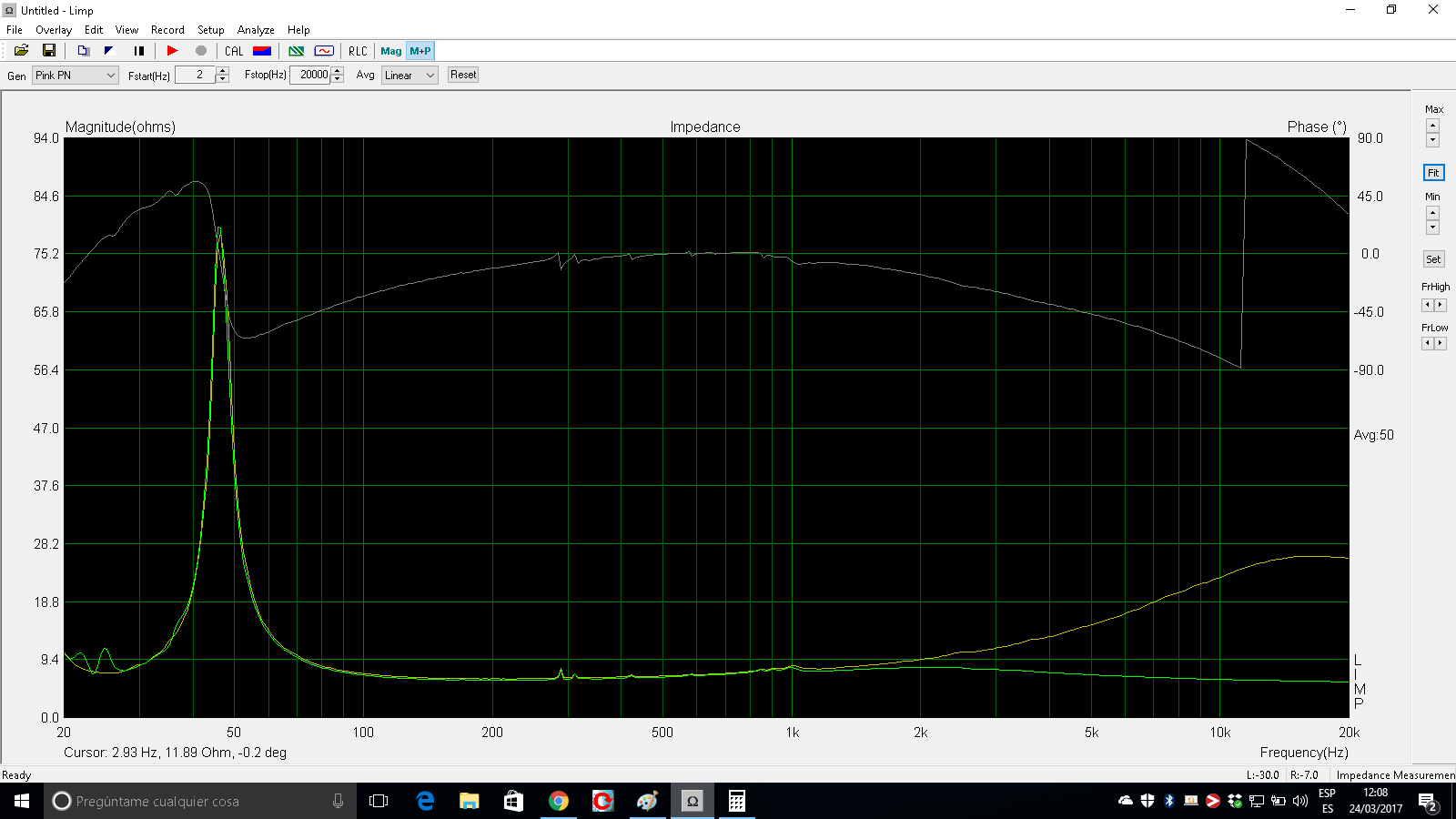
Task: Open calibration with the CAL toolbar button
Action: (x=234, y=51)
